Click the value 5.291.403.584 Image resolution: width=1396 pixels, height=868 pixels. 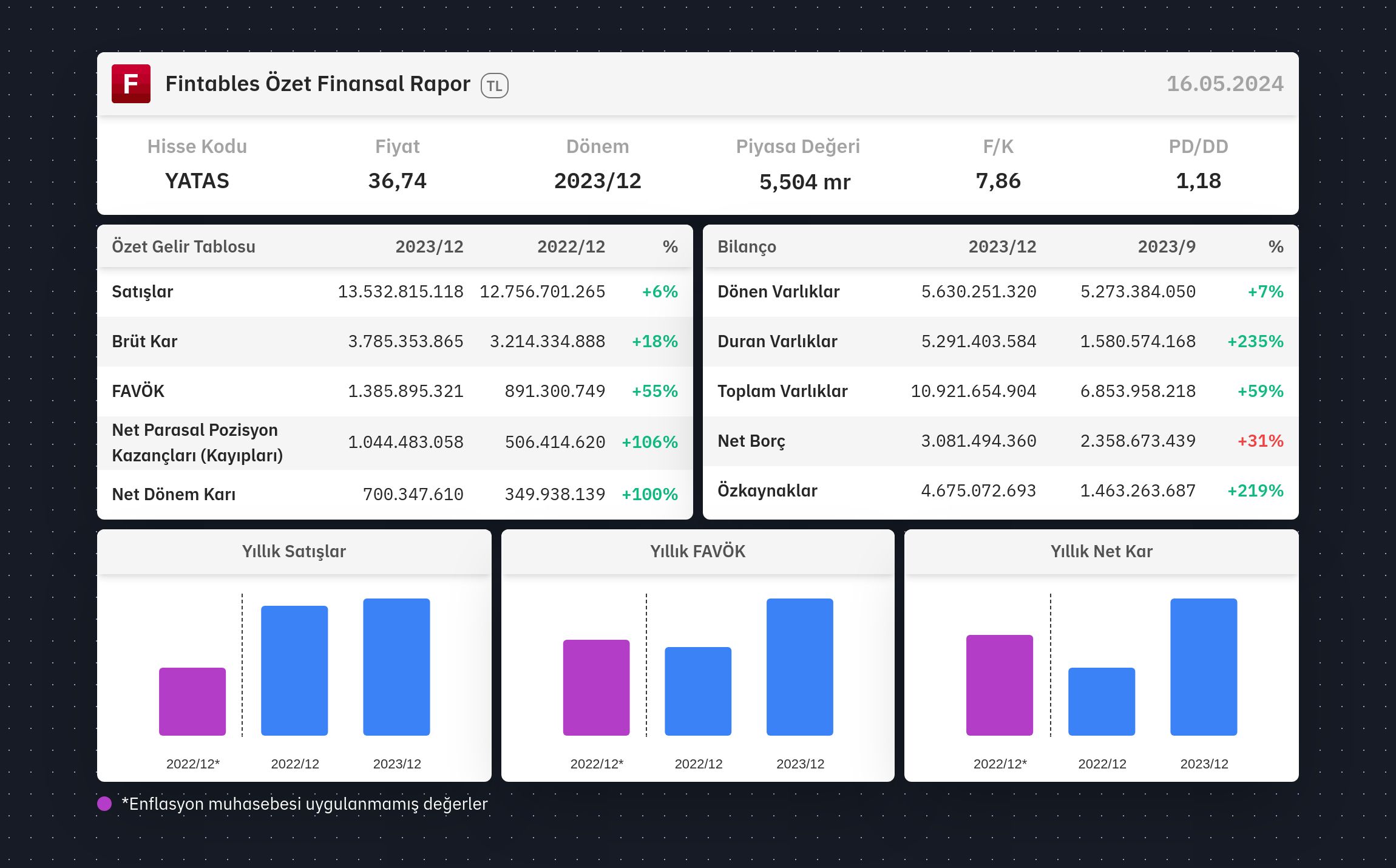pos(979,341)
